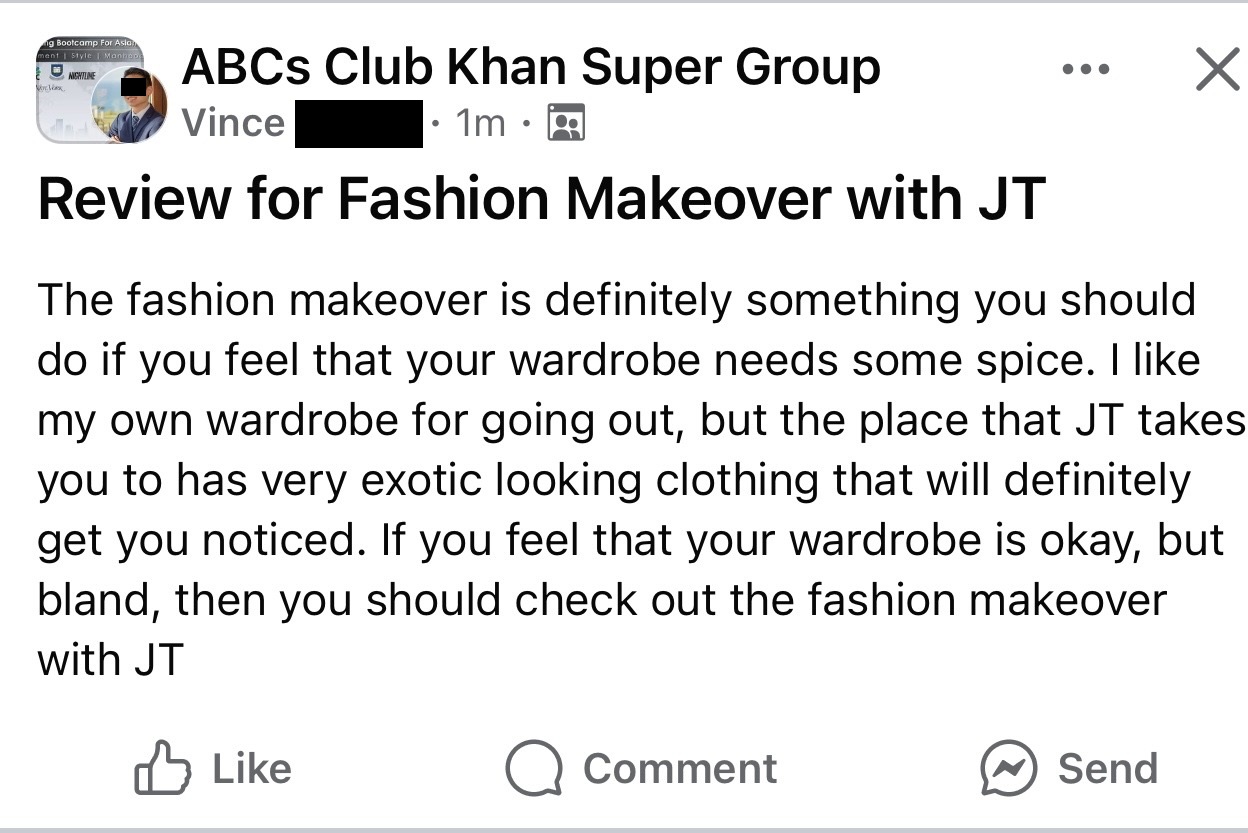Viewport: 1248px width, 833px height.
Task: Close the post with the X
Action: pos(1217,70)
